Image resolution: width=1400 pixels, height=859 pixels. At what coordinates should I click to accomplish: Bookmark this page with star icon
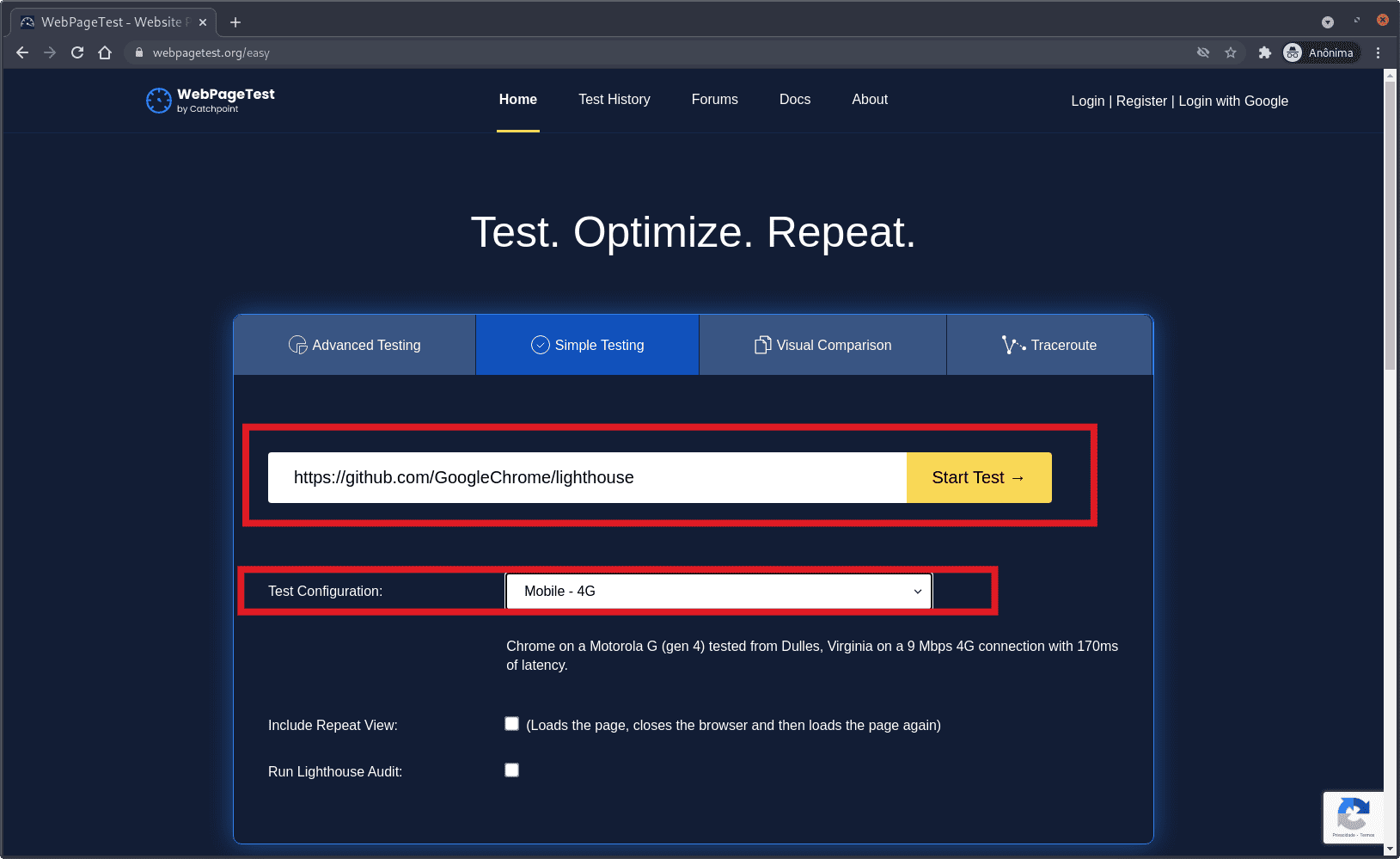click(x=1231, y=52)
